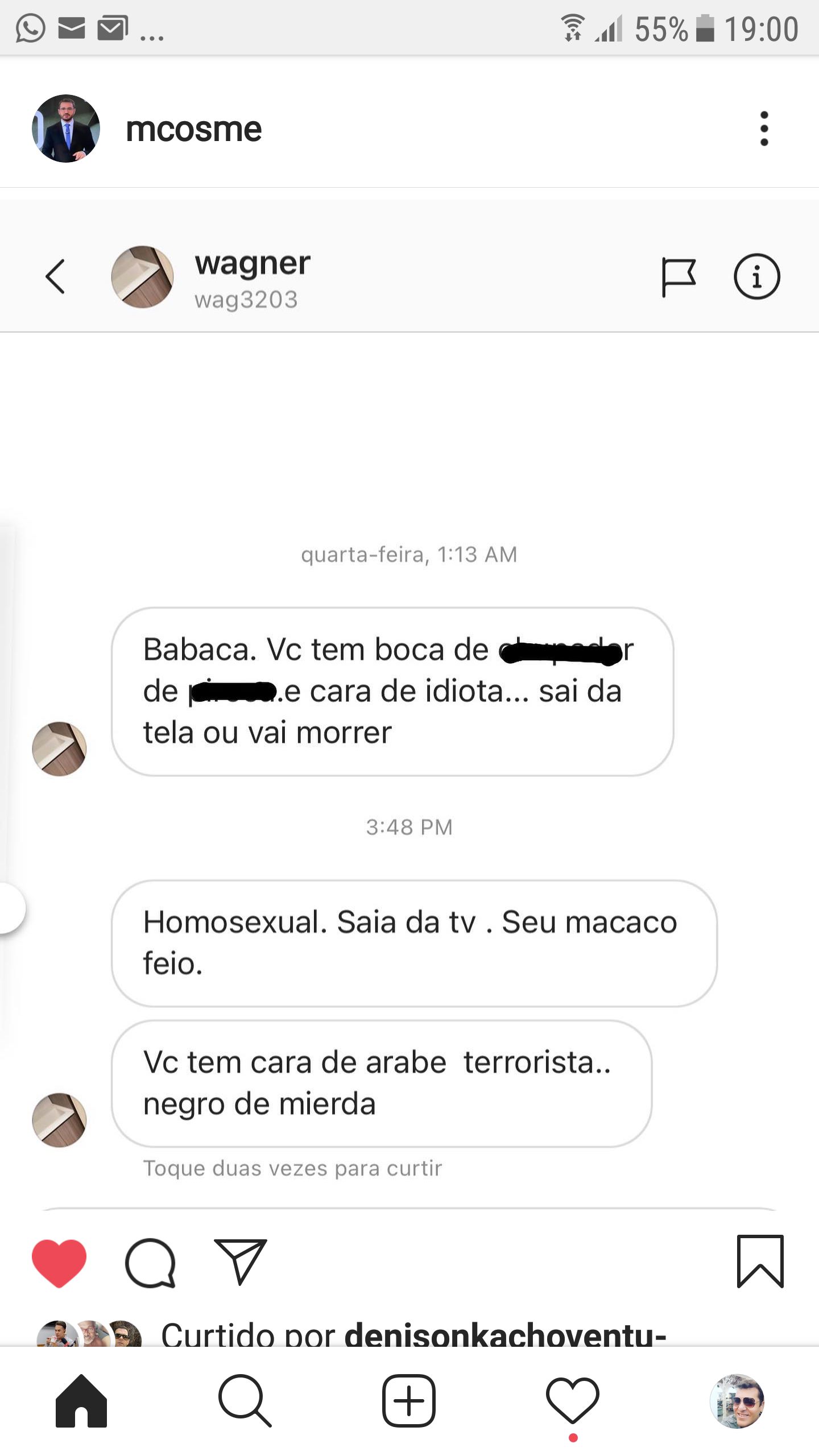Viewport: 819px width, 1456px height.
Task: Tap the flag report icon
Action: point(679,278)
